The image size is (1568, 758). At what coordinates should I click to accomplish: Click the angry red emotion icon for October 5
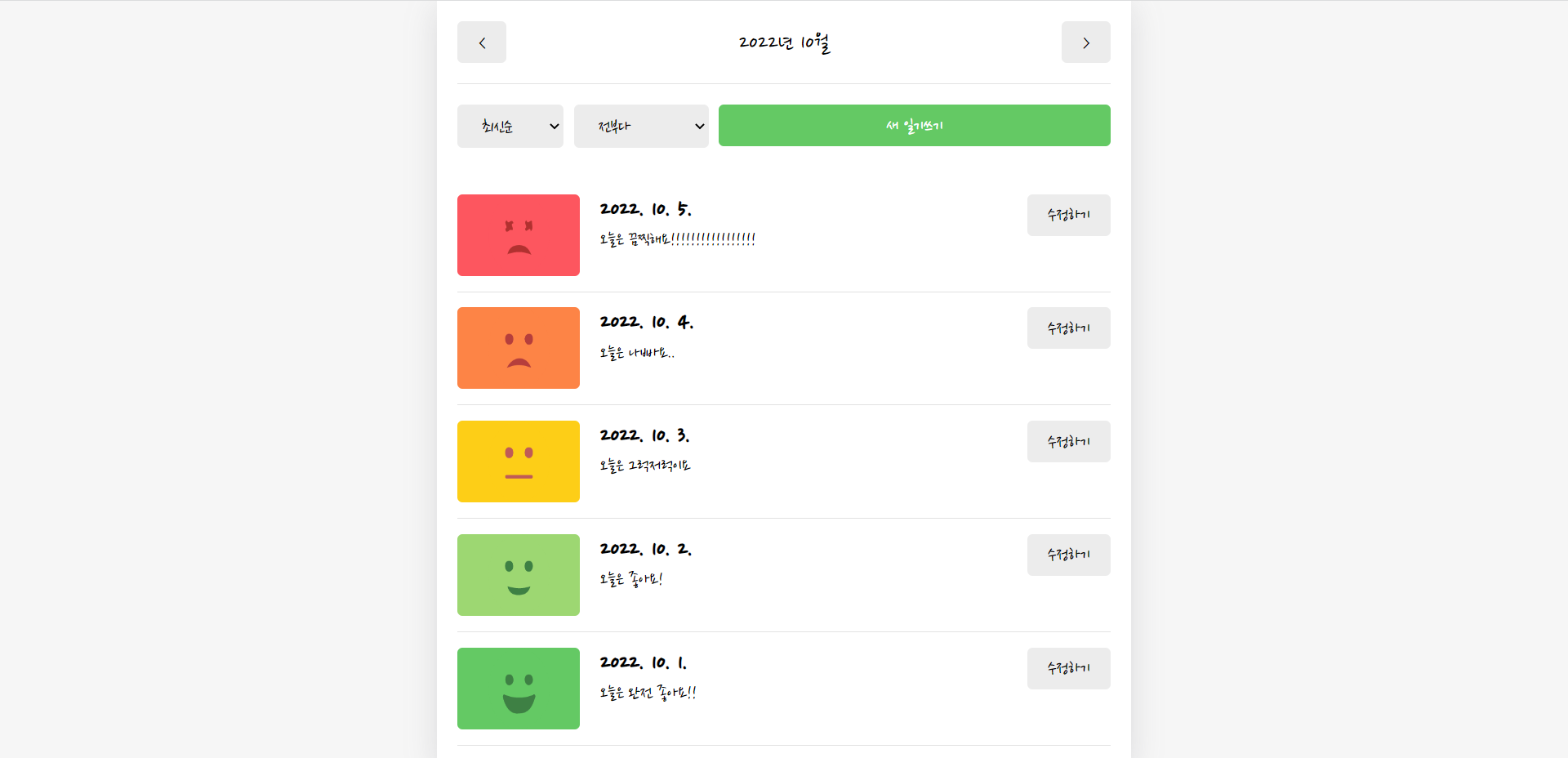click(518, 235)
